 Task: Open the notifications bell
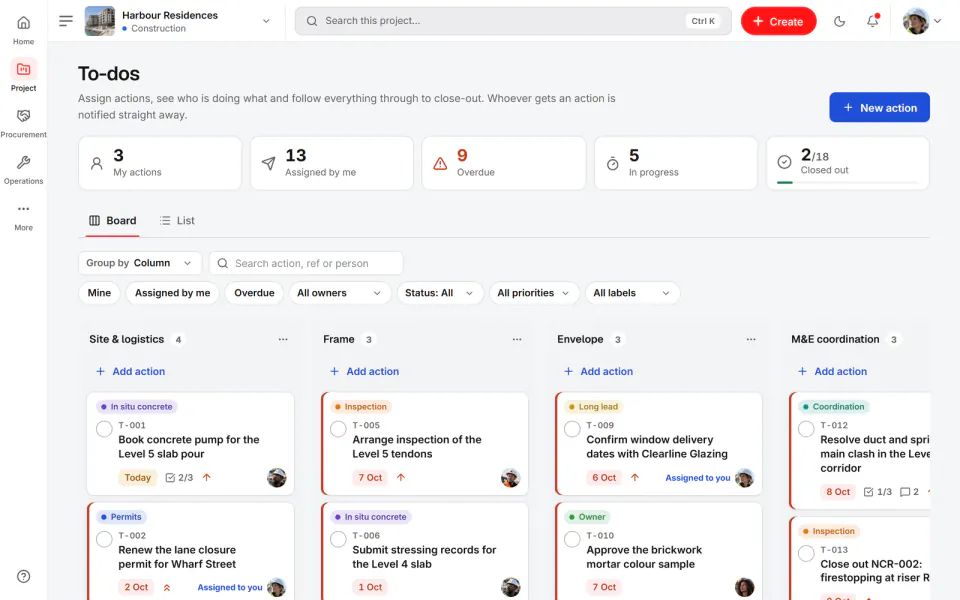(872, 21)
